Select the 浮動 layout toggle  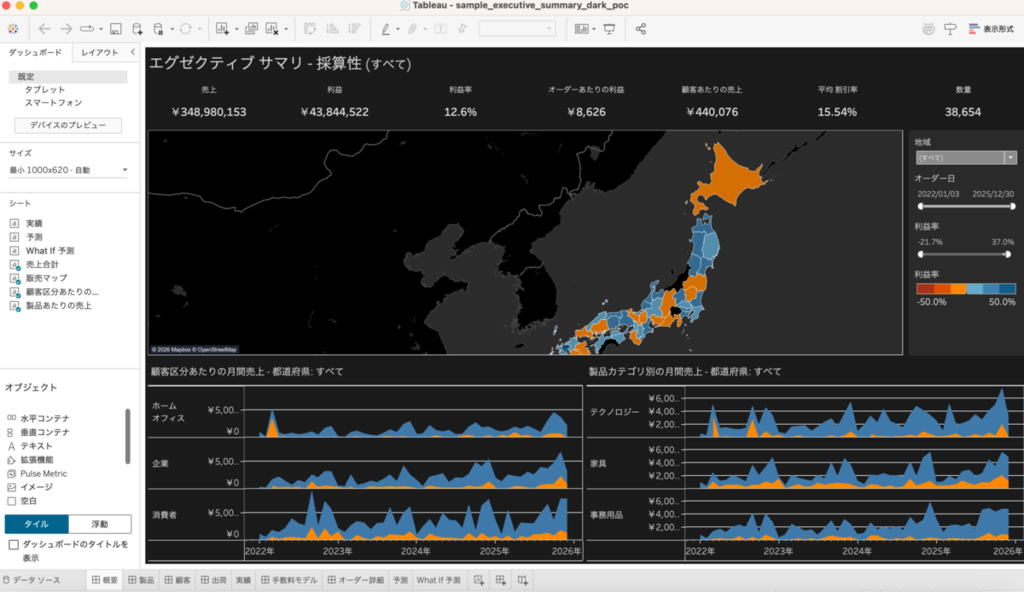100,524
